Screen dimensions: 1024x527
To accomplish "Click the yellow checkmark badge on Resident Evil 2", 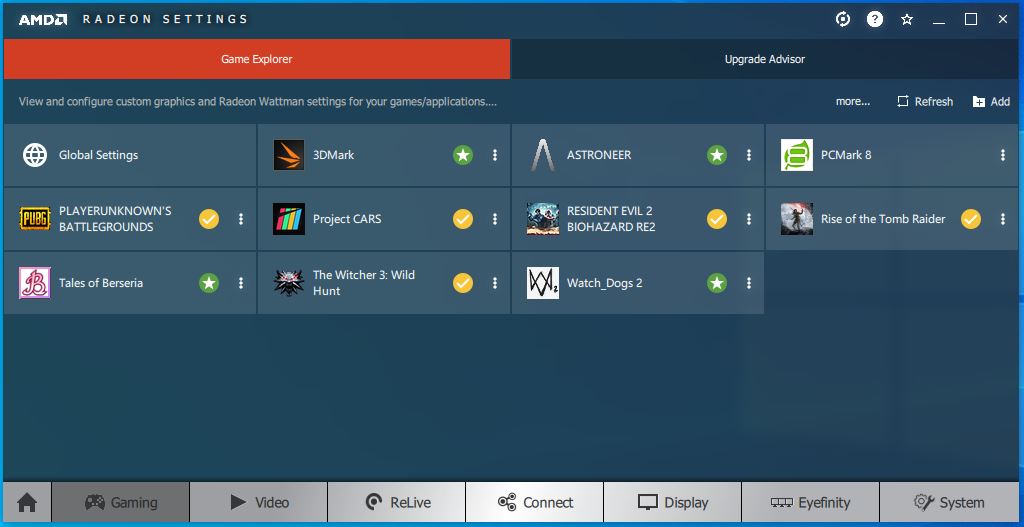I will pyautogui.click(x=717, y=219).
